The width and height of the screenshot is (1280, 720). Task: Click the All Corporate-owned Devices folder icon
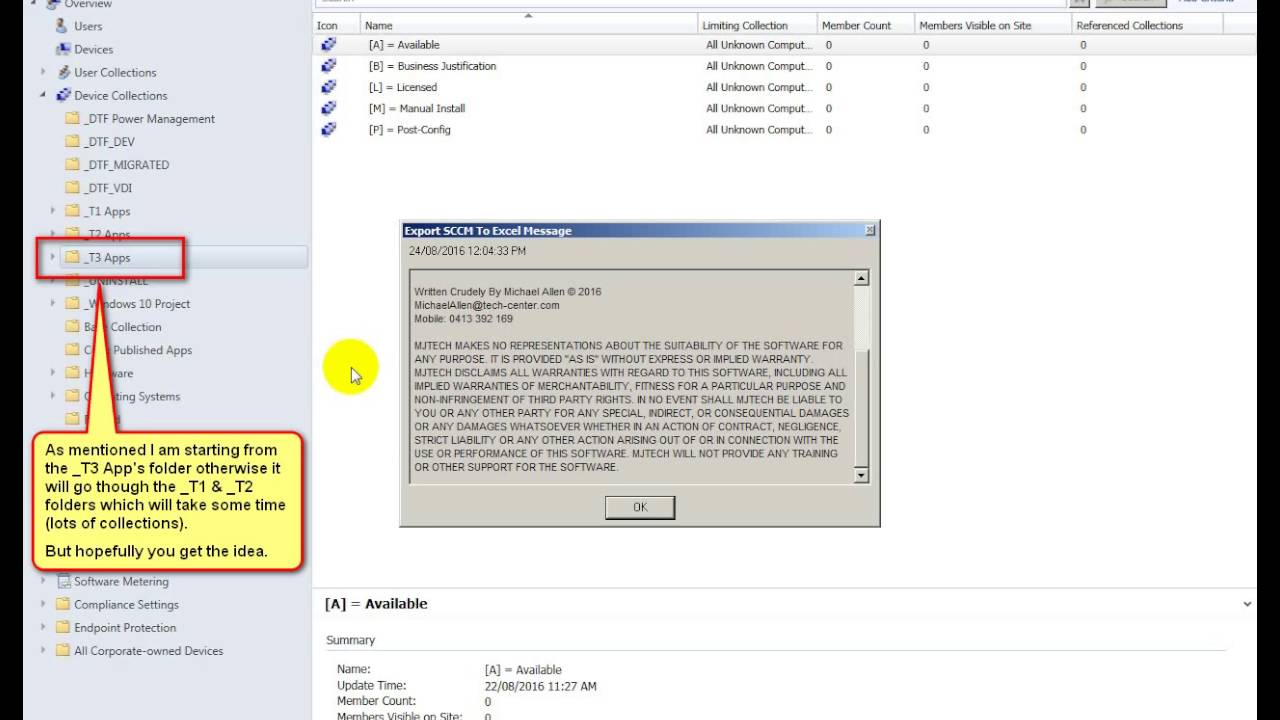(64, 650)
